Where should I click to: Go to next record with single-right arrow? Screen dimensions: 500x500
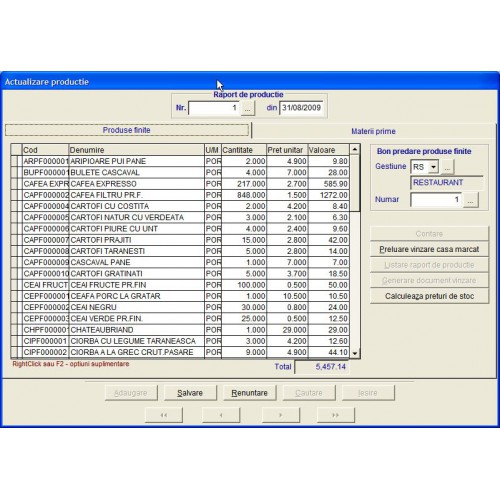coord(281,415)
